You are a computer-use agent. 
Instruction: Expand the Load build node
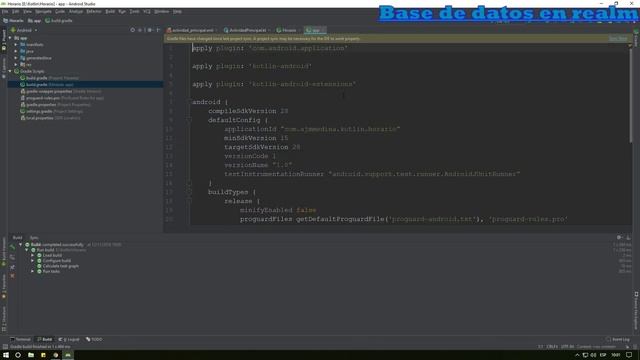pyautogui.click(x=33, y=256)
